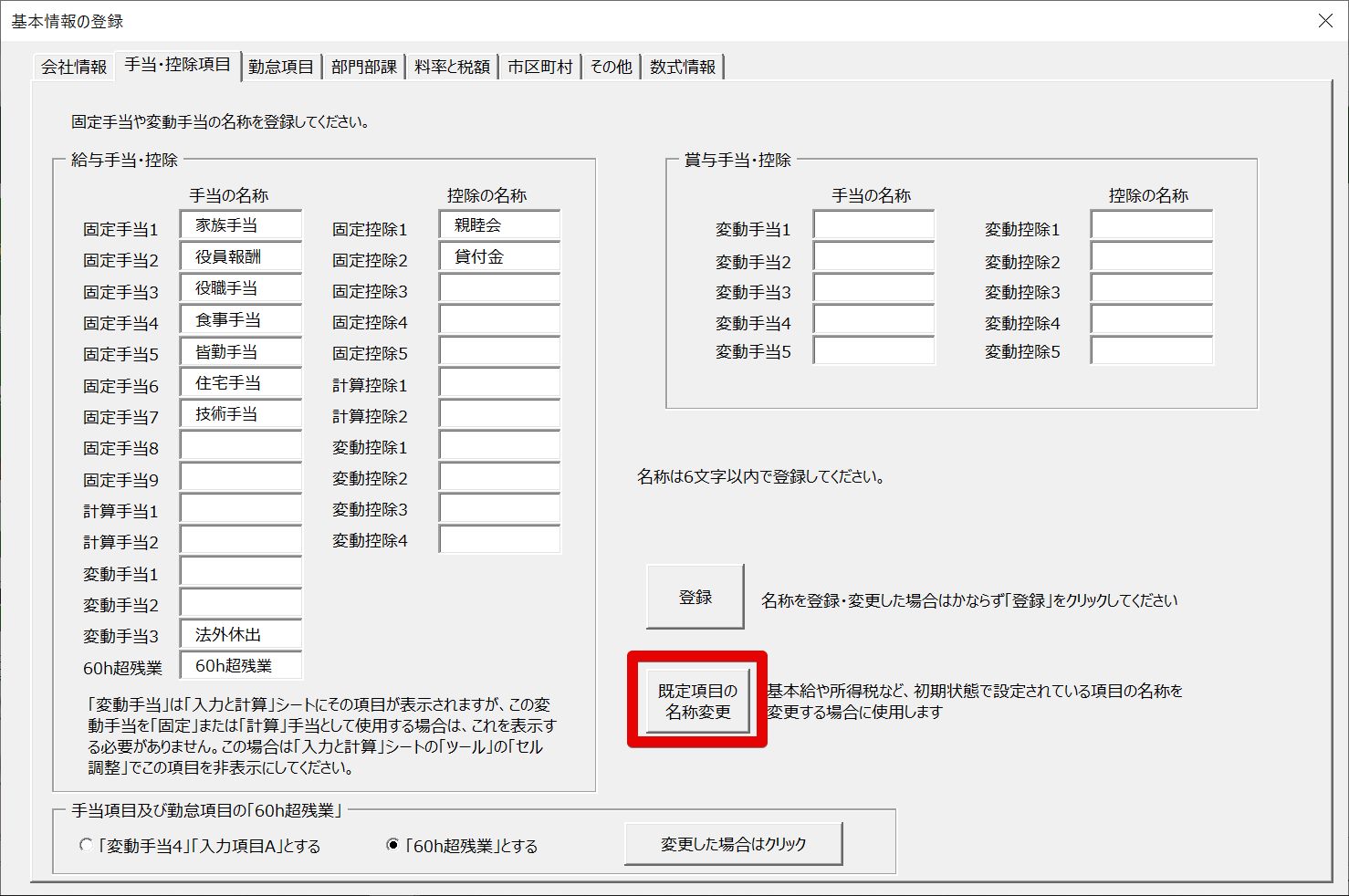Click the 賞与 変動手当1 name field
This screenshot has width=1349, height=896.
pos(873,226)
